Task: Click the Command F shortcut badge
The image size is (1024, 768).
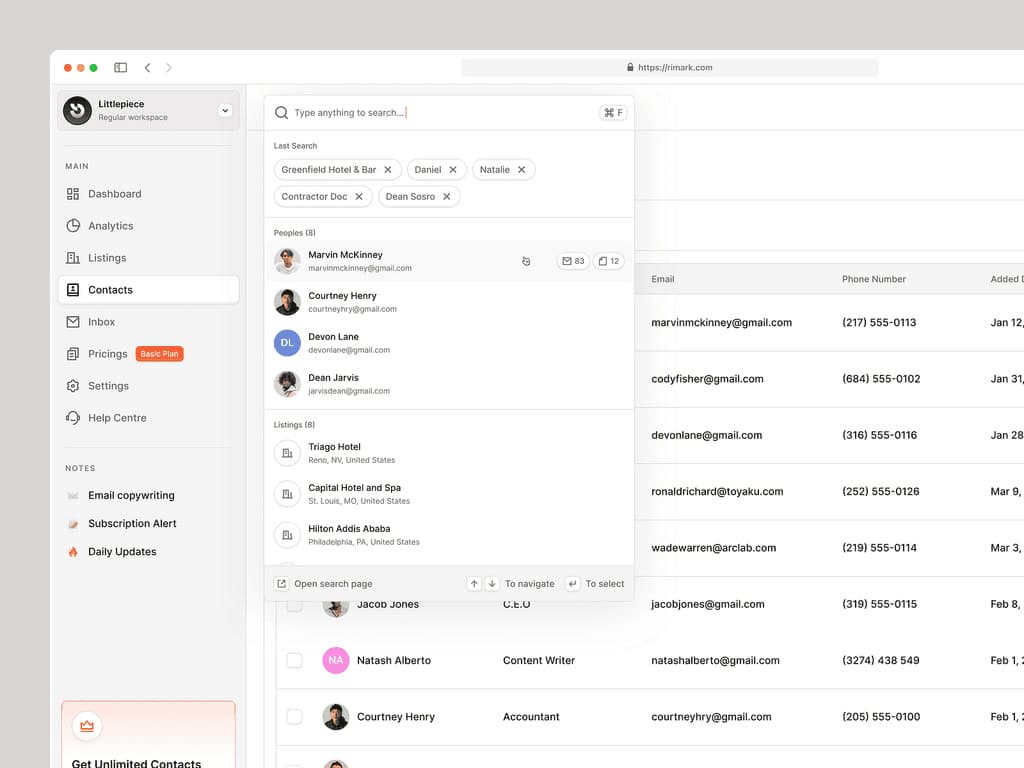Action: point(613,113)
